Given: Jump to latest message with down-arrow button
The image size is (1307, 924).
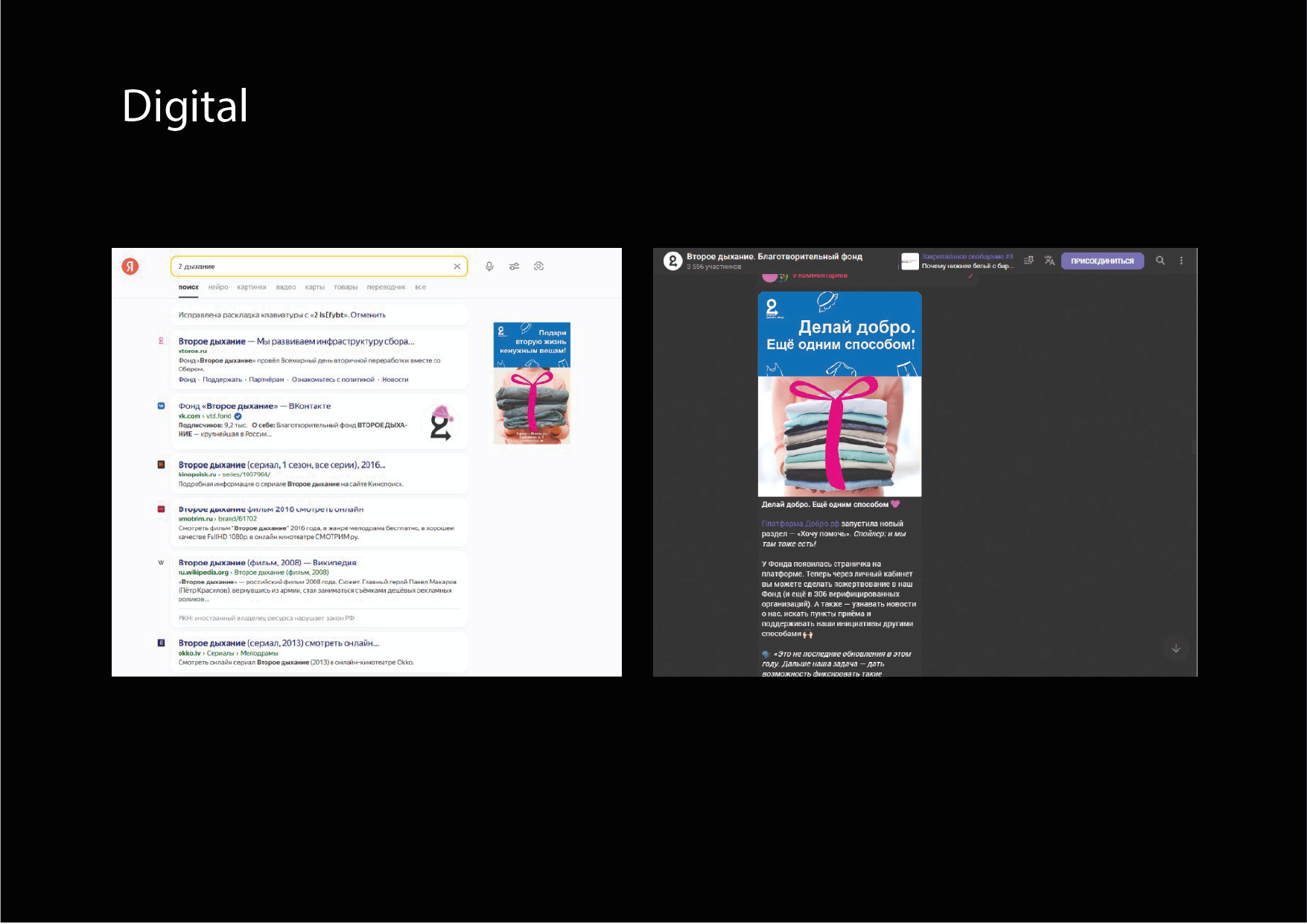Looking at the screenshot, I should (x=1176, y=649).
